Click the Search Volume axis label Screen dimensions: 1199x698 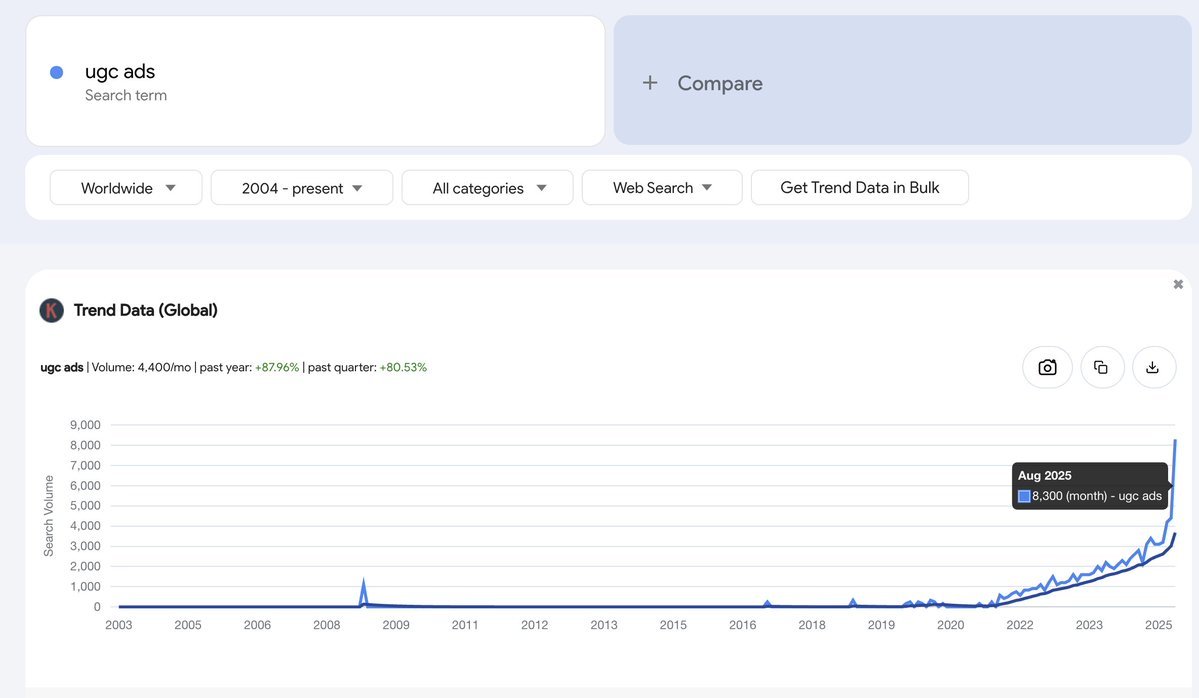pos(48,516)
